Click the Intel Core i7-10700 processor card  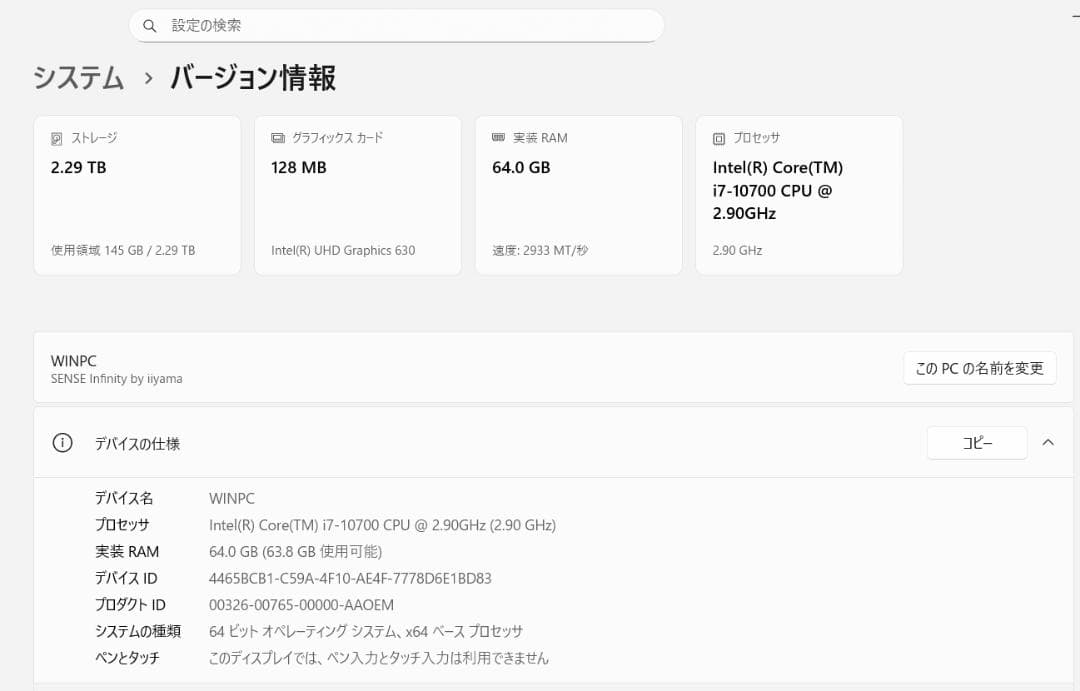(798, 194)
